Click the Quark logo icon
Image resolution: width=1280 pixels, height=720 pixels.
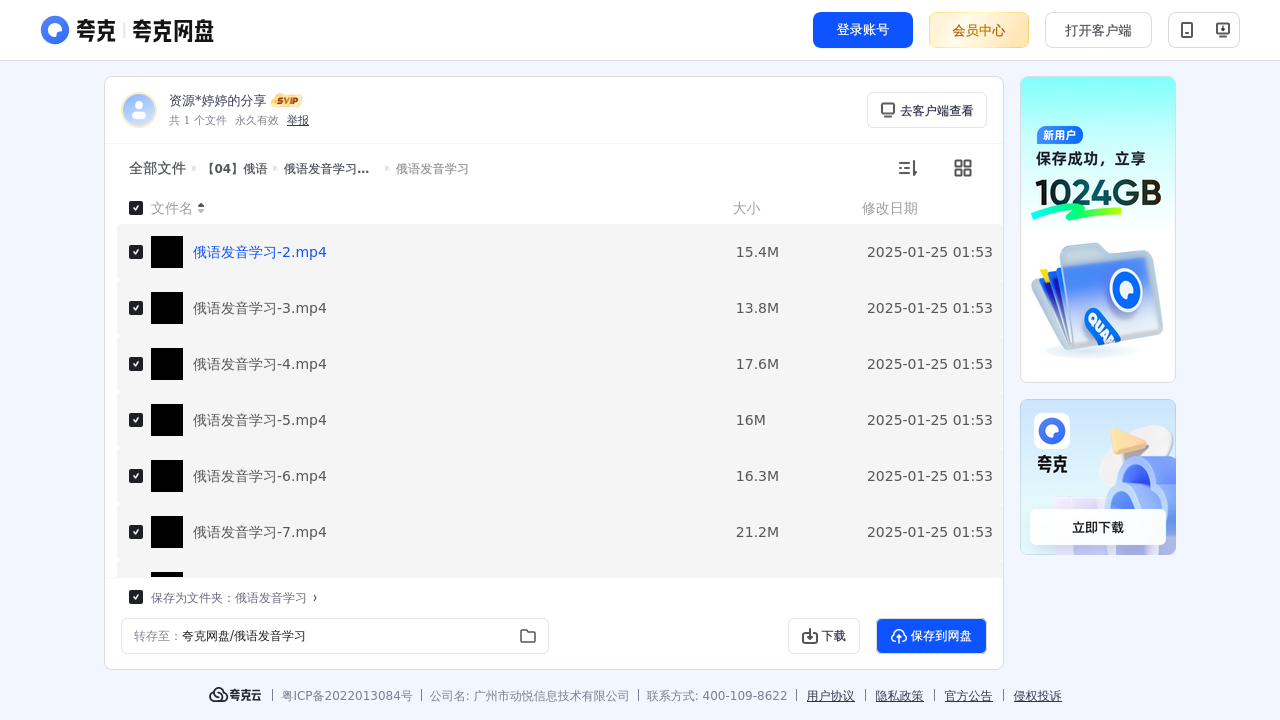[x=55, y=30]
